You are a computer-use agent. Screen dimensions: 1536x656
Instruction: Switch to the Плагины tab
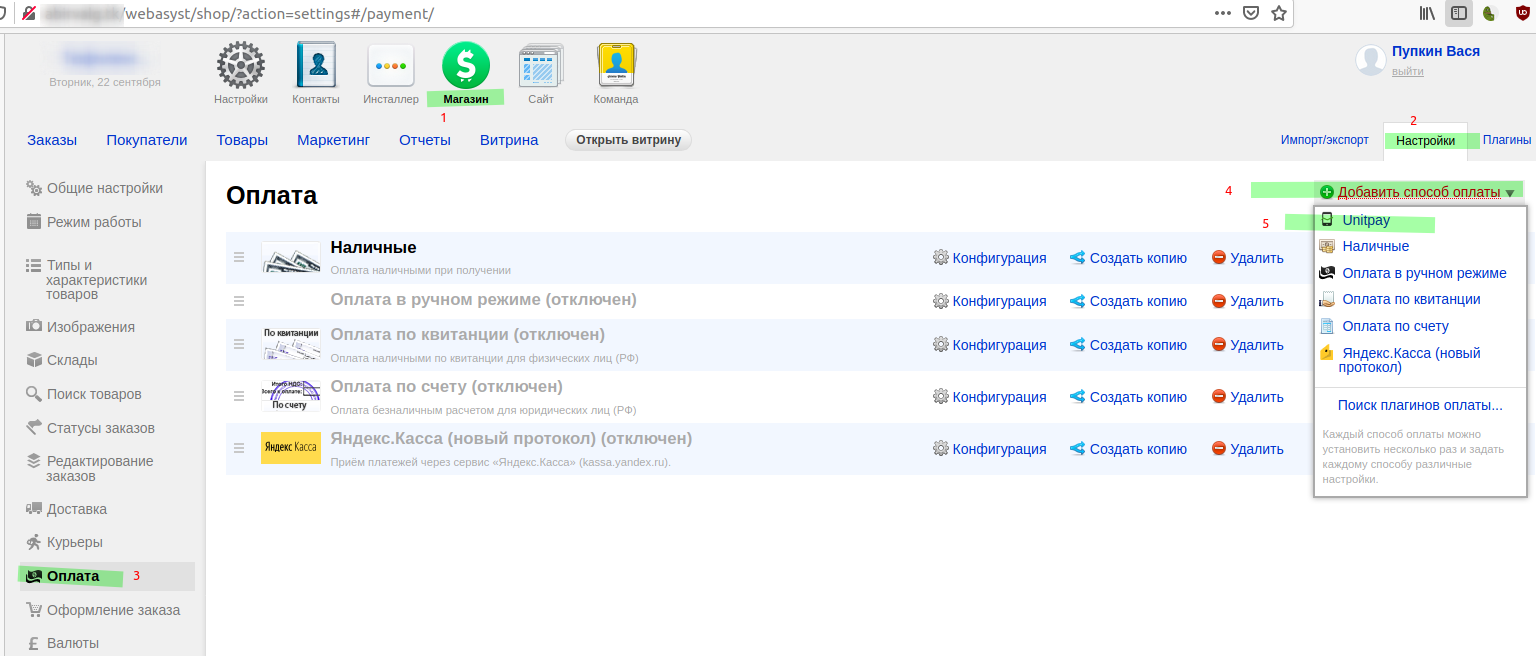click(x=1507, y=140)
